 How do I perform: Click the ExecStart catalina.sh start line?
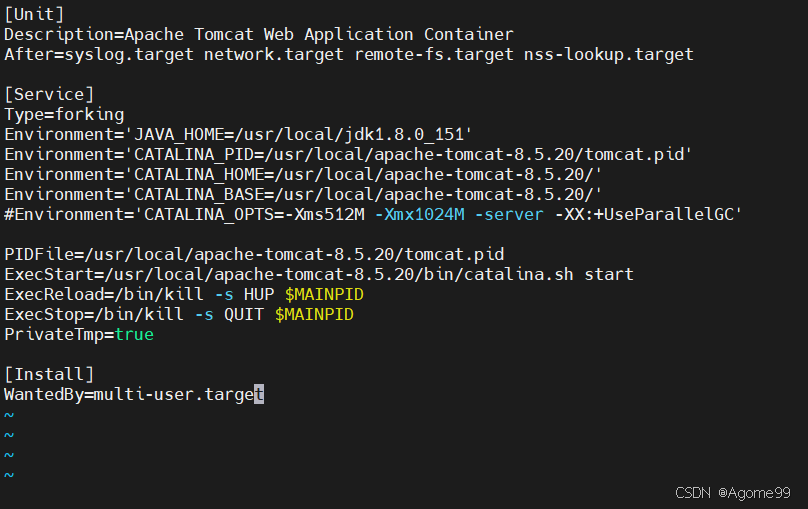[x=318, y=275]
